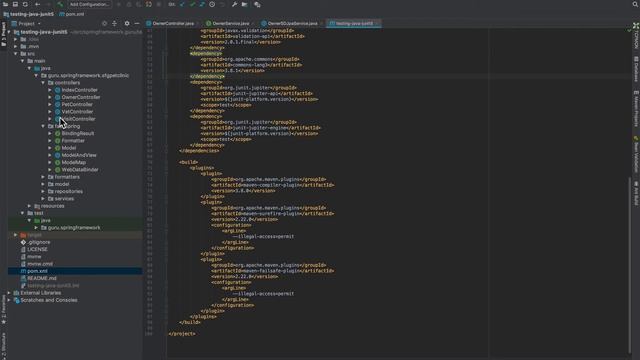Select the testing-java-junit5 pom editor tab

354,23
